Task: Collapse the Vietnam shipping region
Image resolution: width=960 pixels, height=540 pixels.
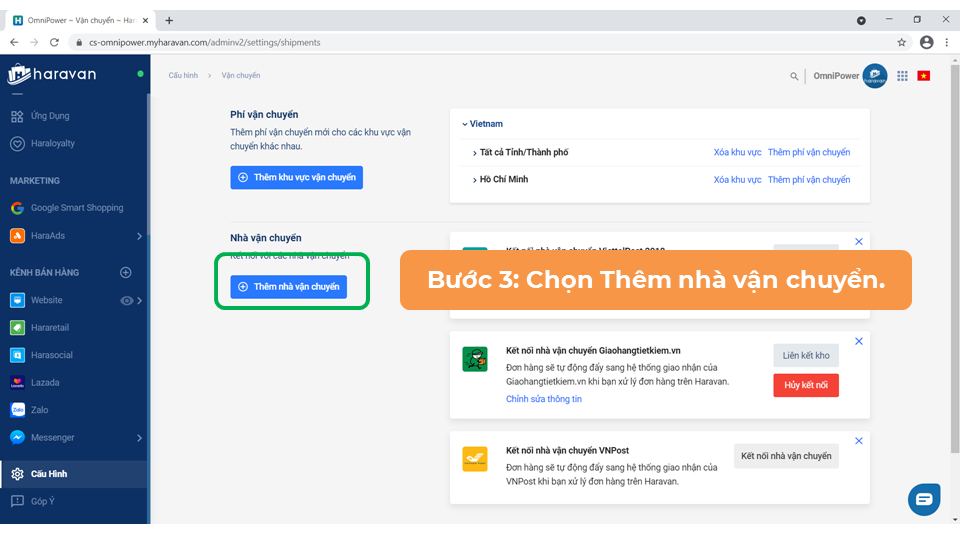Action: pos(465,124)
